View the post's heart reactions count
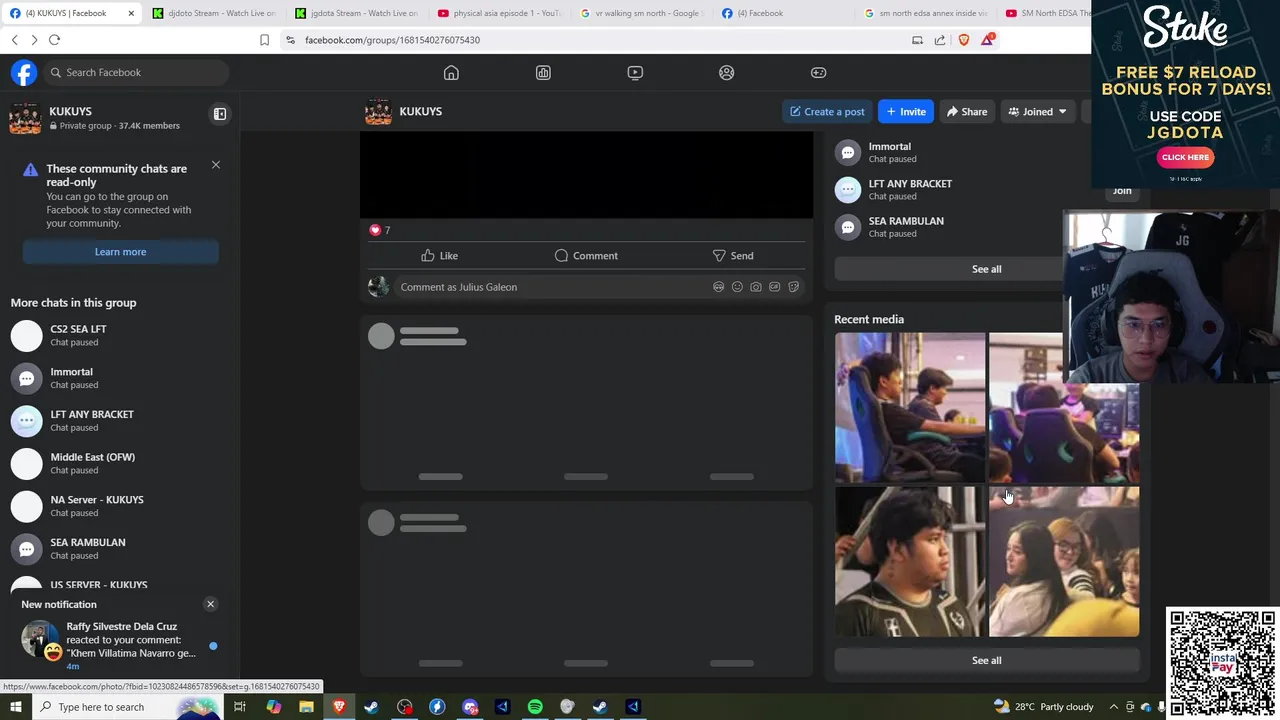This screenshot has height=720, width=1280. (x=380, y=230)
